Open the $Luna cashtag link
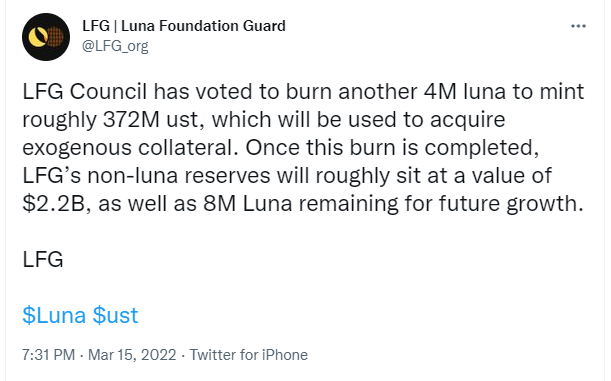 pyautogui.click(x=54, y=315)
